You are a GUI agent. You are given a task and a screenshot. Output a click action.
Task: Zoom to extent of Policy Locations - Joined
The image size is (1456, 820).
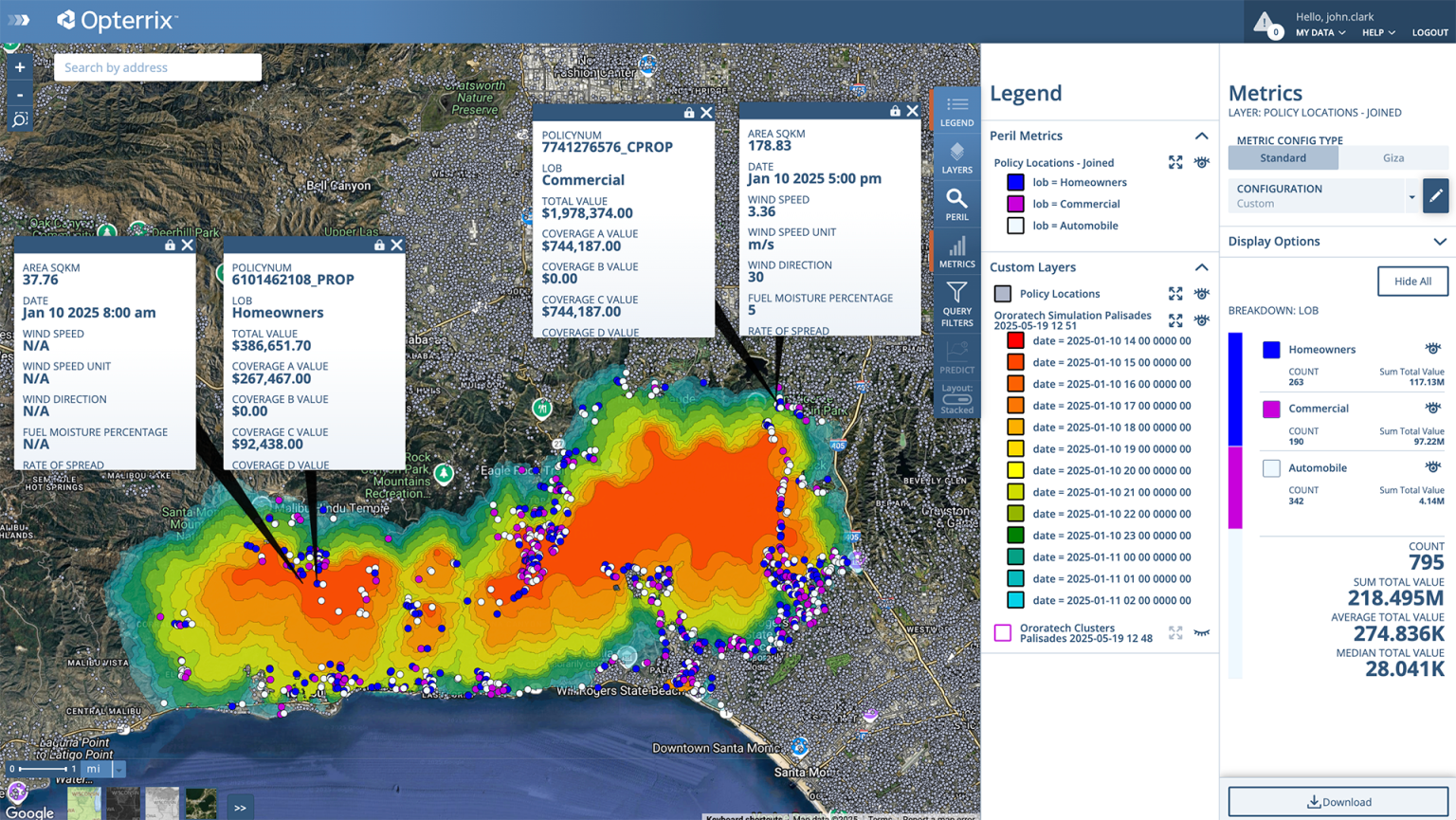pos(1175,163)
